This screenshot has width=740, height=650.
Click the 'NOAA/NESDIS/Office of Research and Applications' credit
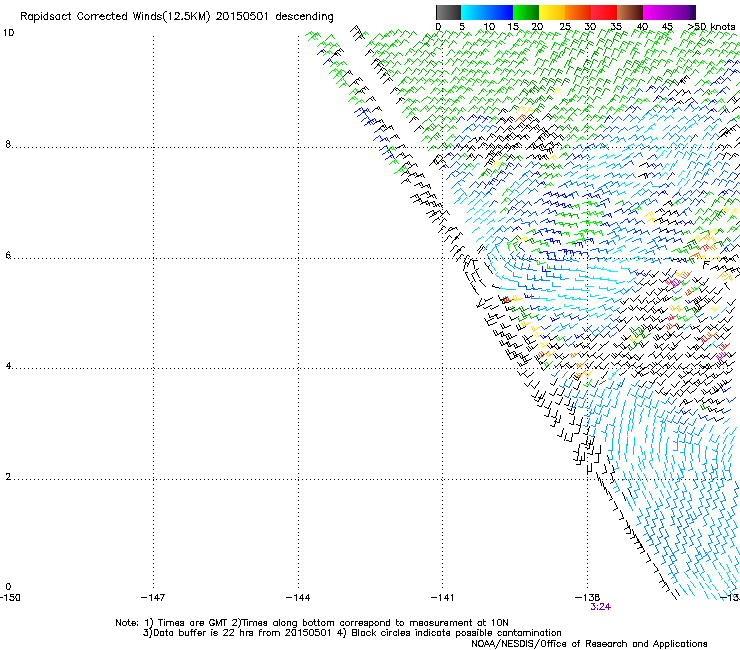pos(589,644)
